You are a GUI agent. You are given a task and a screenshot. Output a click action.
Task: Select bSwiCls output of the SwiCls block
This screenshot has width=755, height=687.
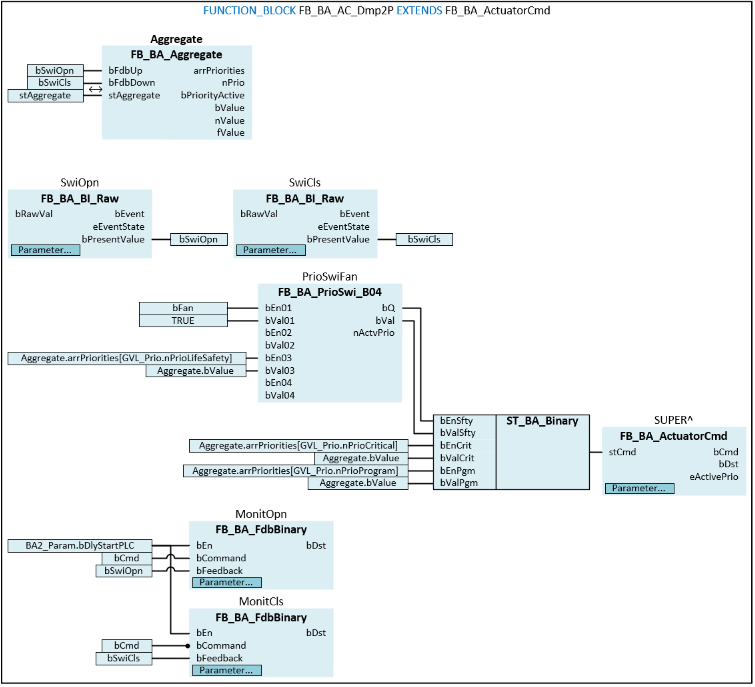424,239
